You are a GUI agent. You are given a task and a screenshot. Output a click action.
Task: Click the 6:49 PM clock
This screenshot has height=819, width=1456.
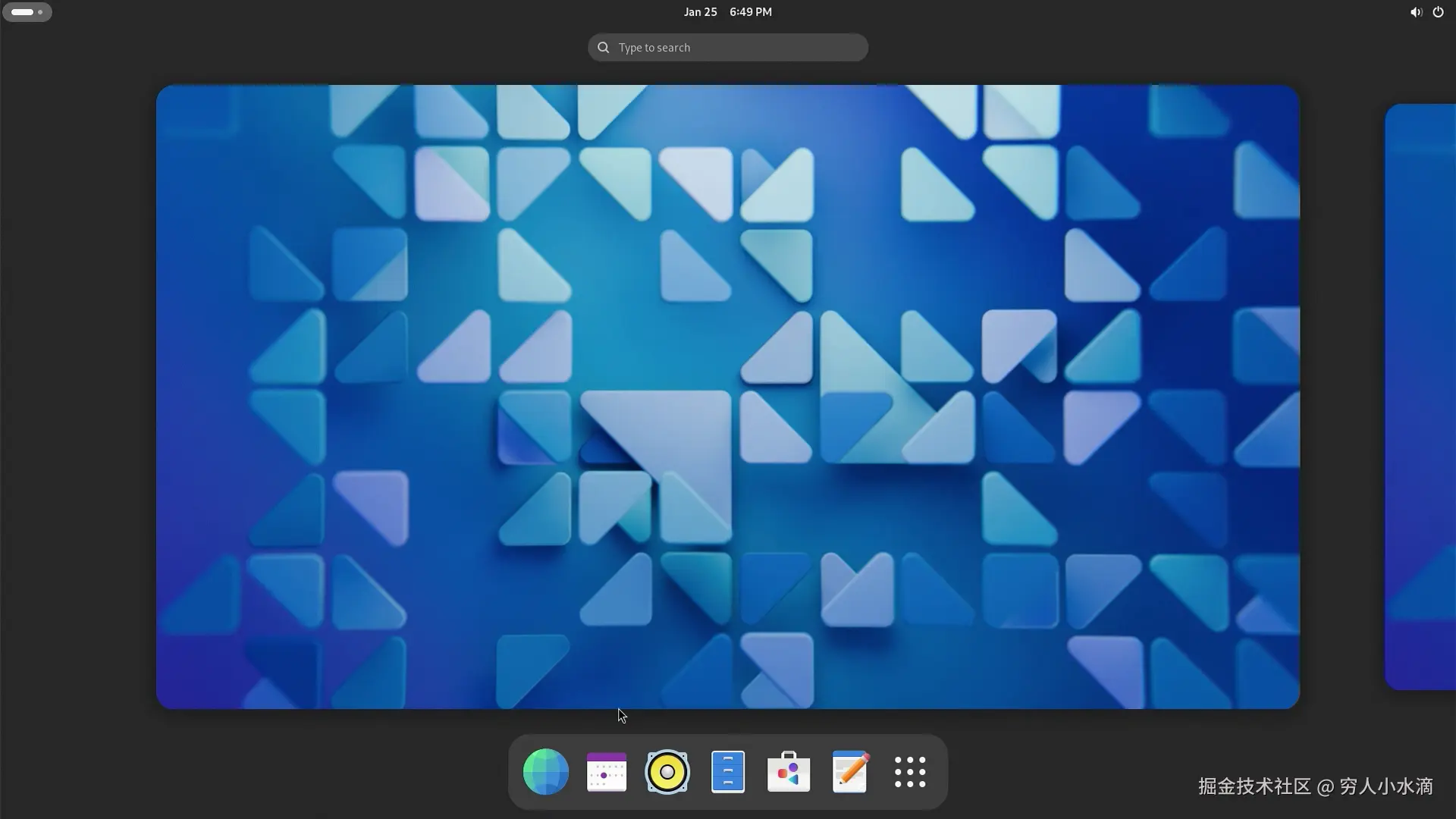[751, 12]
